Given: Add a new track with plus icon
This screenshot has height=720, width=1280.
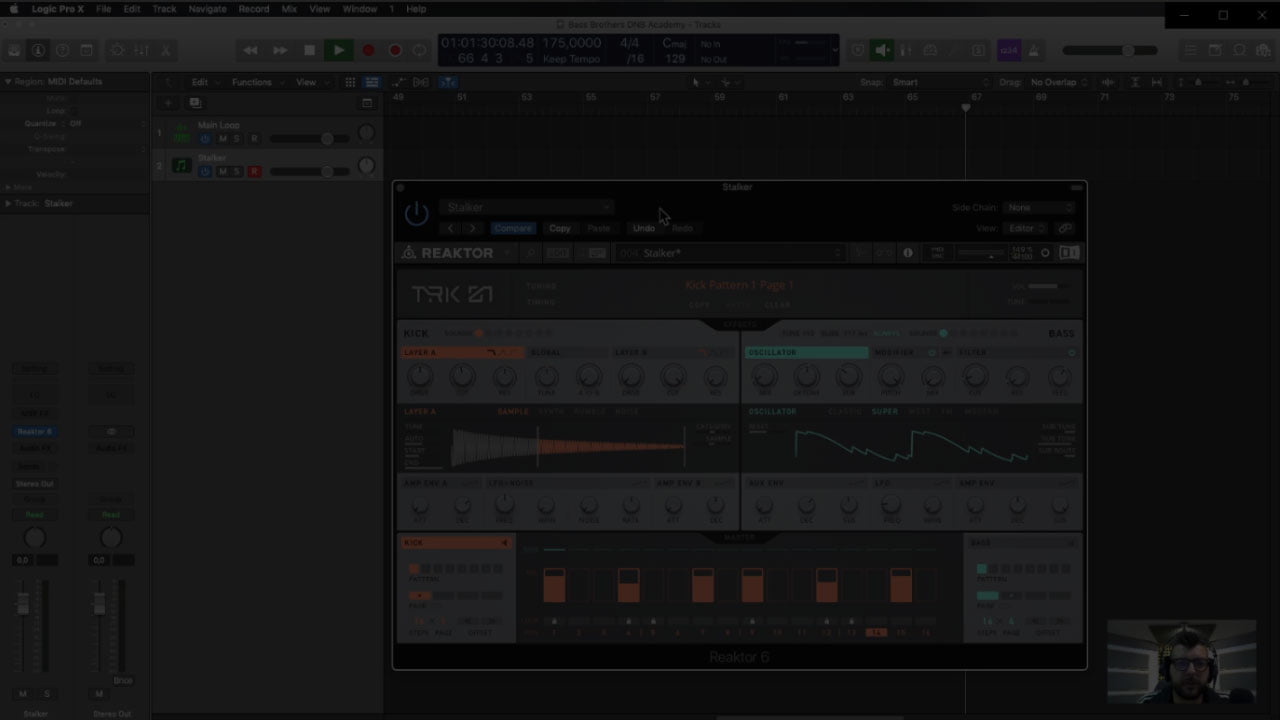Looking at the screenshot, I should [x=168, y=102].
